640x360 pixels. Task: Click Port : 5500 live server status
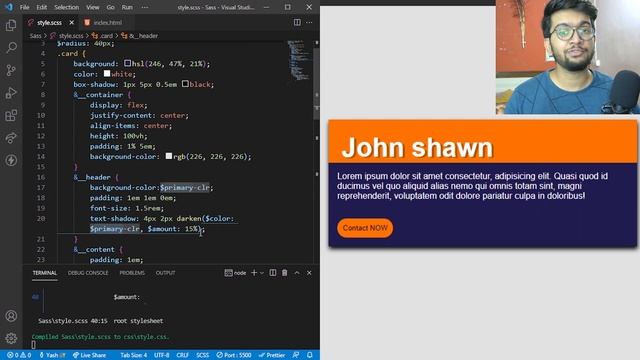click(x=233, y=355)
